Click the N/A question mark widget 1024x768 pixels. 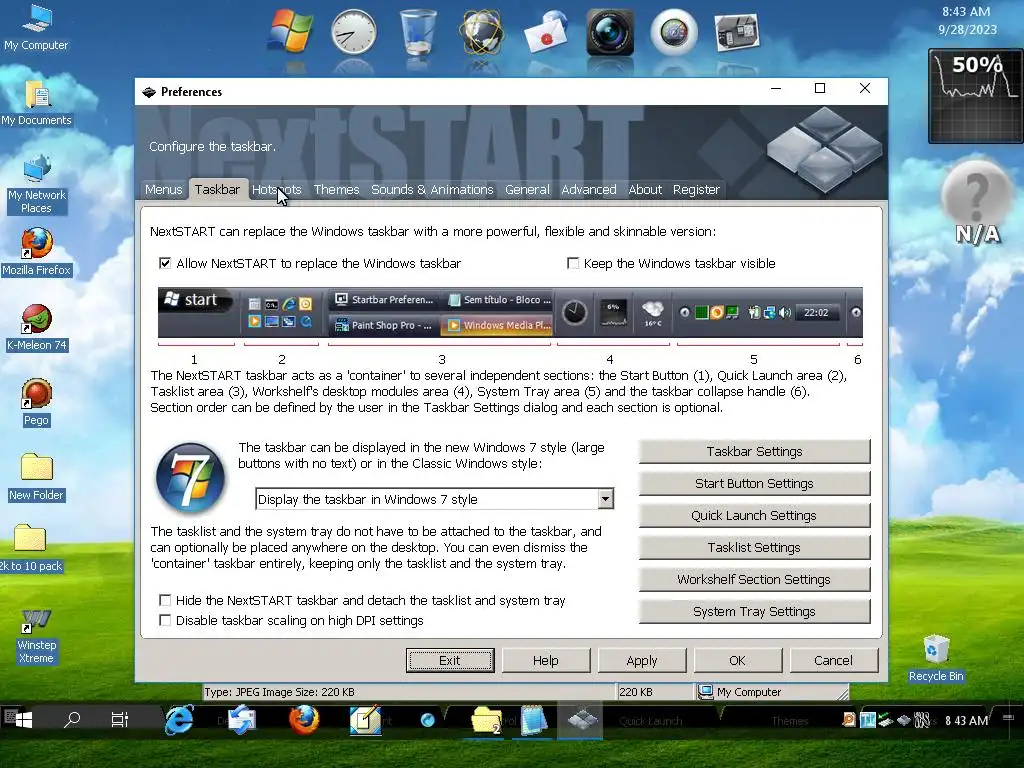(977, 203)
